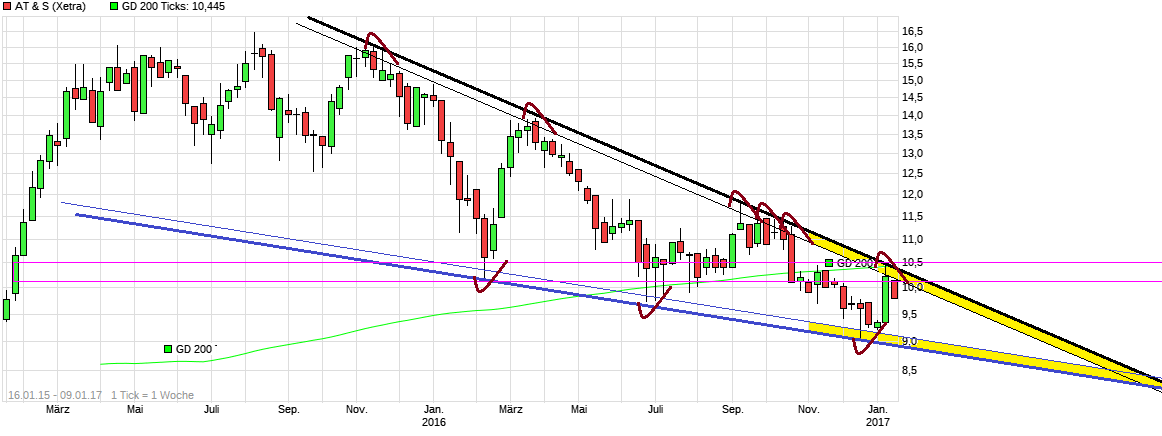Click the '2016' year label
Viewport: 1162px width, 436px height.
coord(434,422)
